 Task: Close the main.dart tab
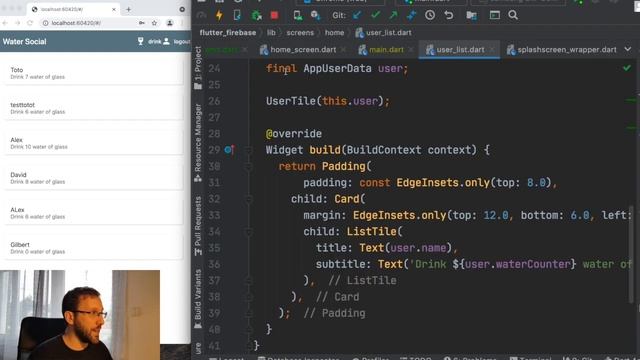[x=411, y=50]
